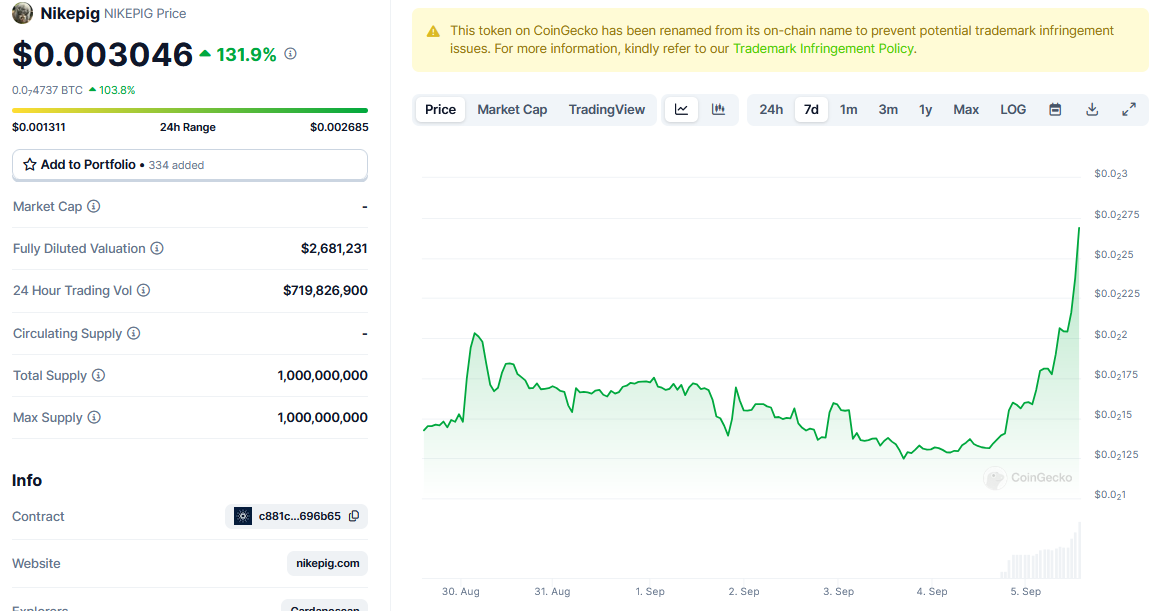The height and width of the screenshot is (611, 1163).
Task: Click Add to Portfolio button
Action: click(190, 165)
